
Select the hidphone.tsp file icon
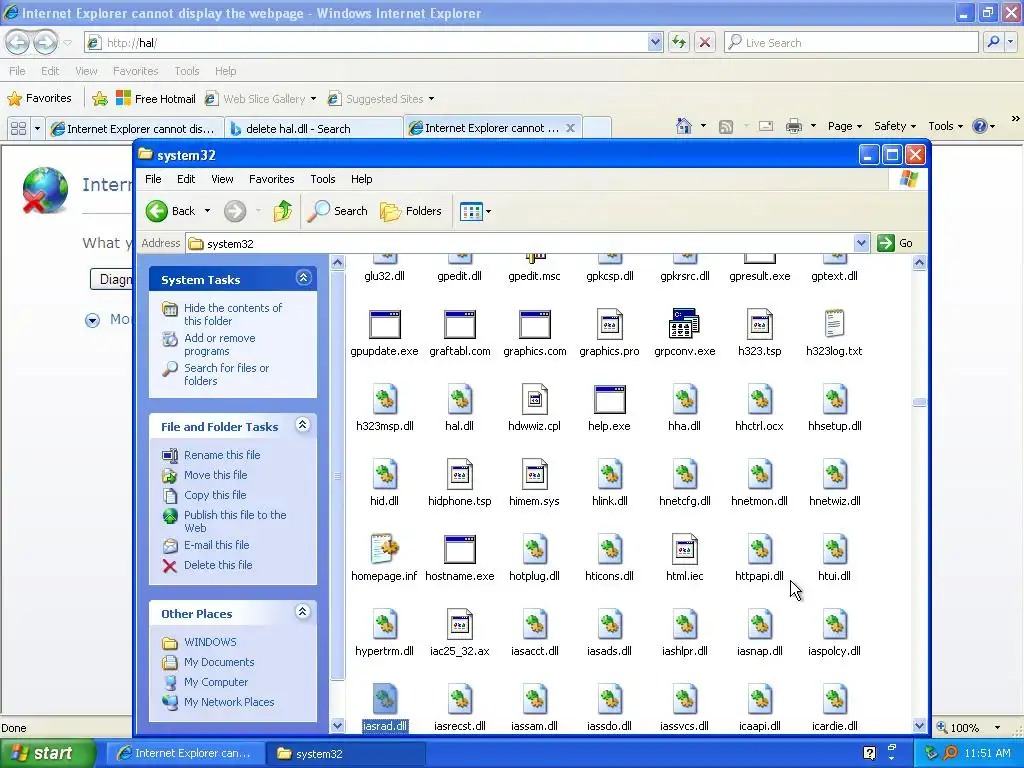pos(460,474)
